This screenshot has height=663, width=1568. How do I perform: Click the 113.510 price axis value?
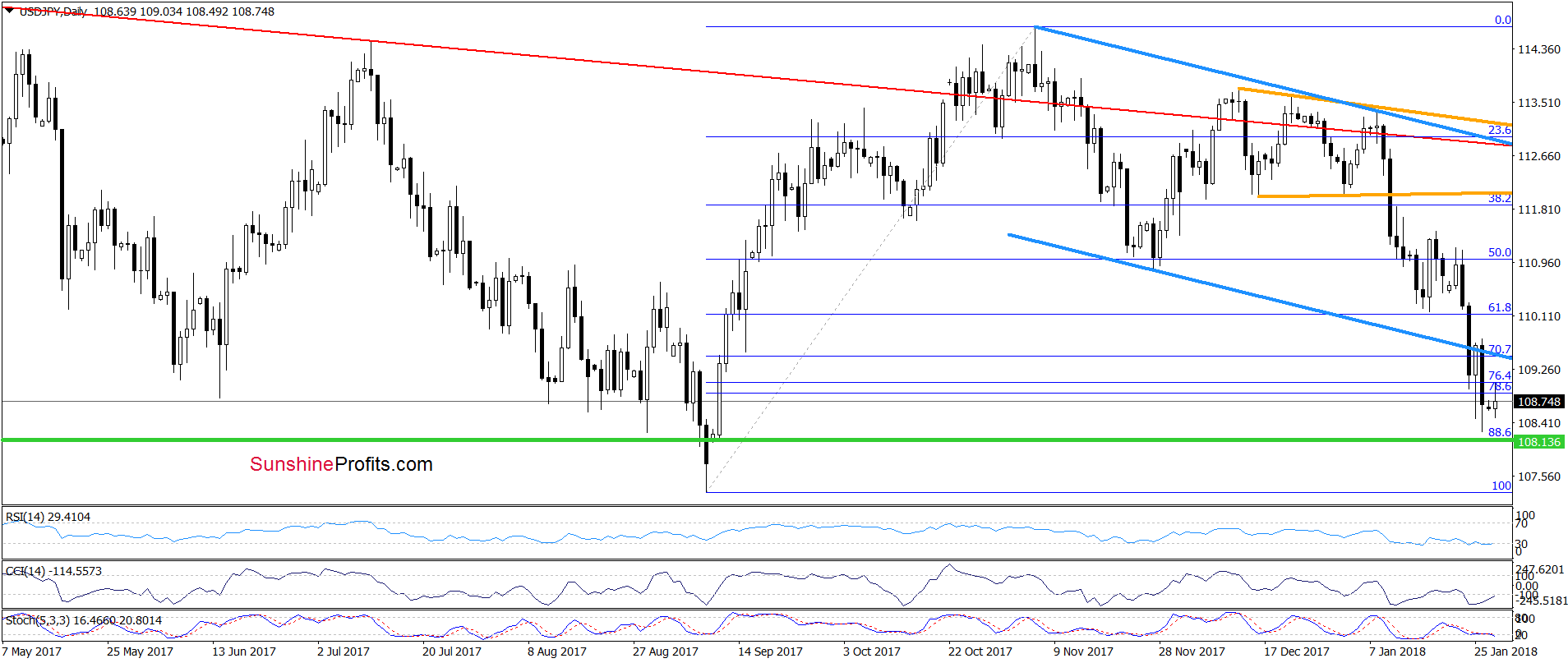click(1538, 103)
